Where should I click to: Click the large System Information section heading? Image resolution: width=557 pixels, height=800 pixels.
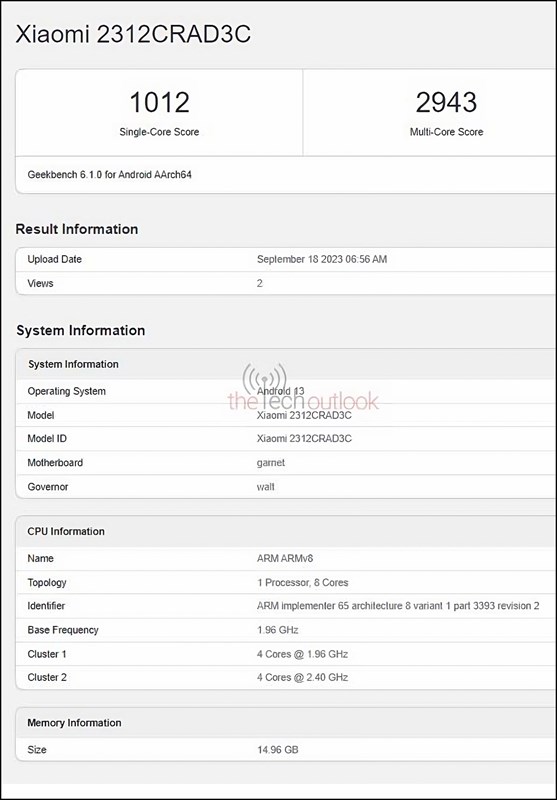tap(81, 331)
